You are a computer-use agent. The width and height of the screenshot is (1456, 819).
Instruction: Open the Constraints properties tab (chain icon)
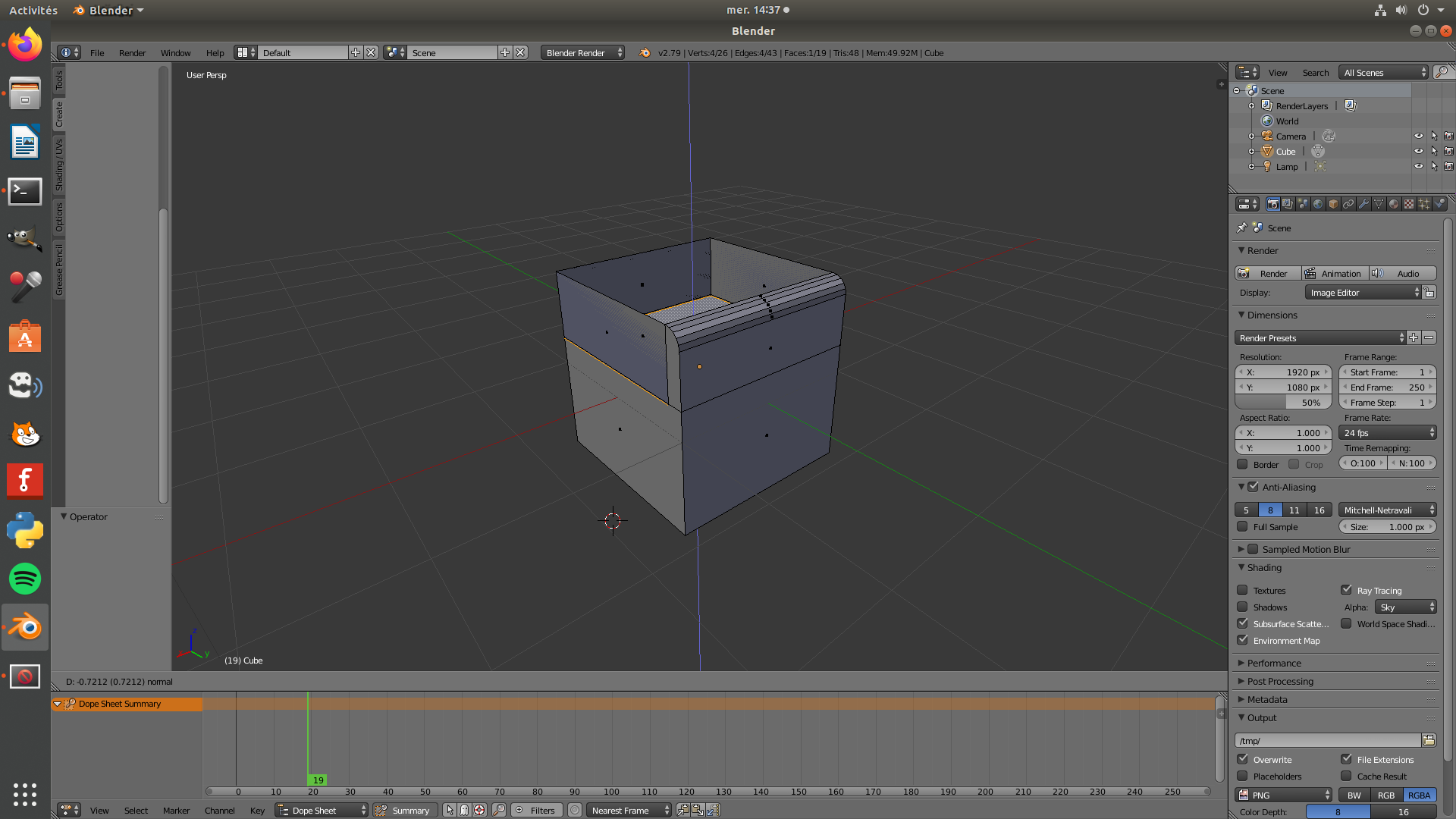click(x=1348, y=204)
